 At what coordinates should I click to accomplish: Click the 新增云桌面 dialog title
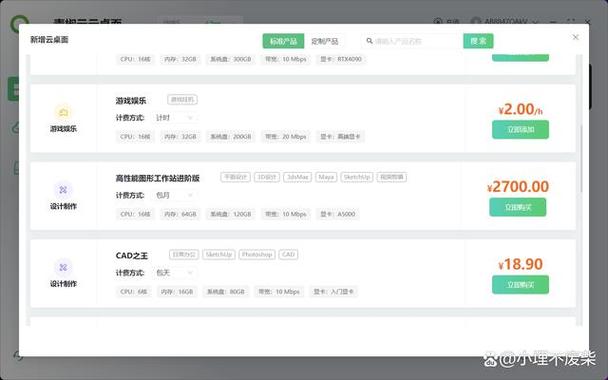[x=49, y=40]
